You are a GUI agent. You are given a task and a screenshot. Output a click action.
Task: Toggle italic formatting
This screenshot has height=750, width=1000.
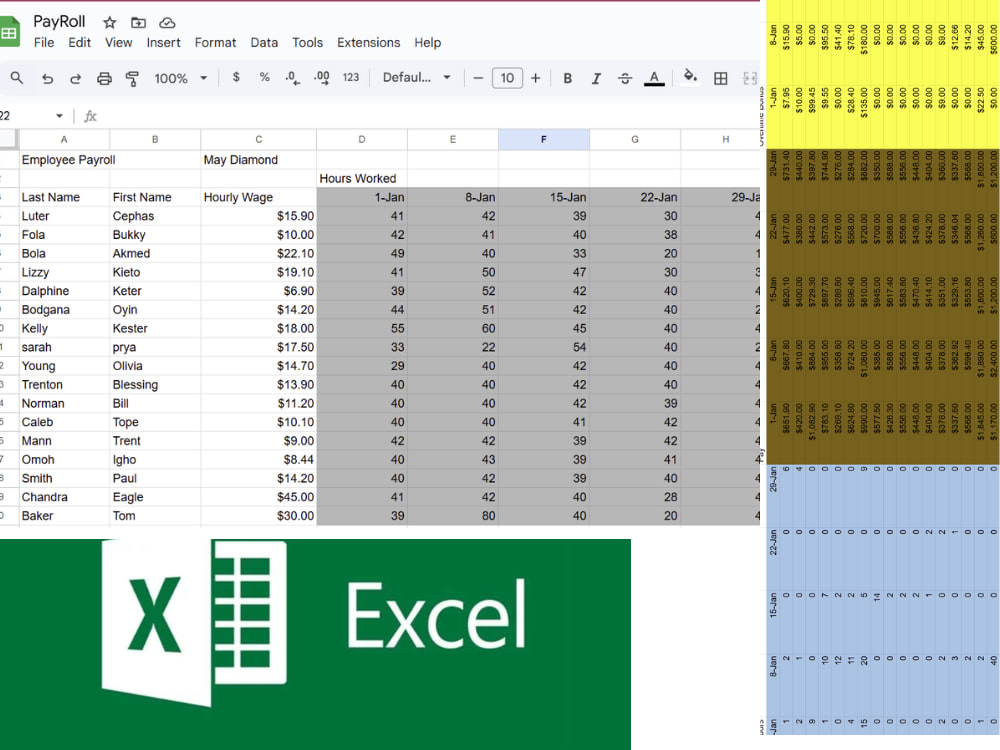coord(596,78)
